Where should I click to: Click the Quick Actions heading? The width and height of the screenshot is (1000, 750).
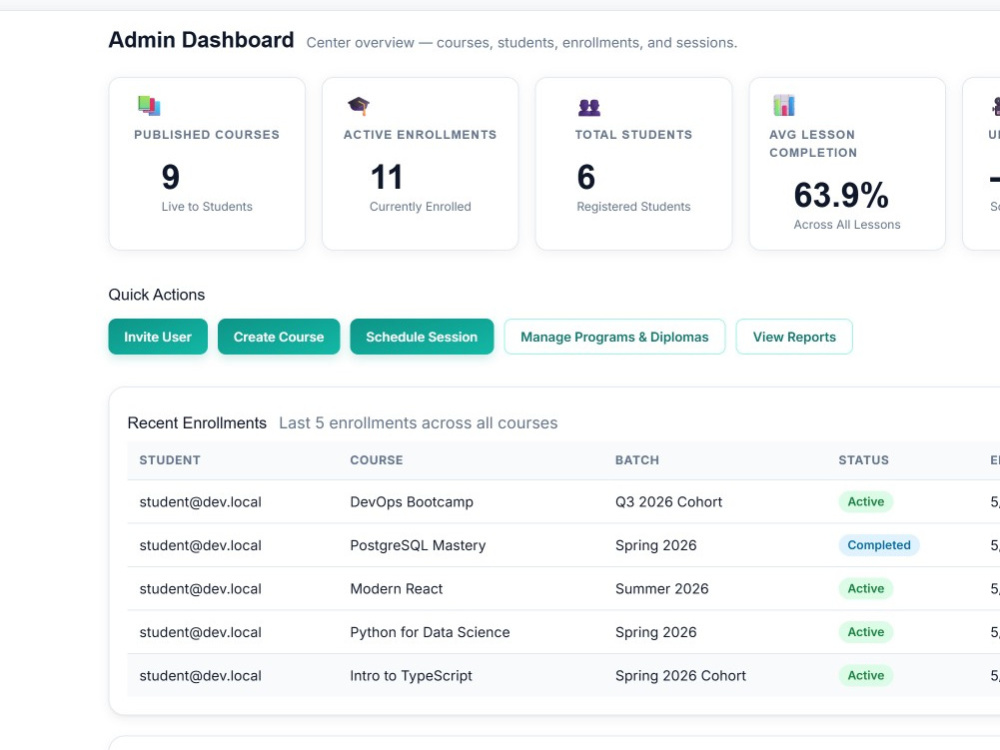click(x=156, y=295)
